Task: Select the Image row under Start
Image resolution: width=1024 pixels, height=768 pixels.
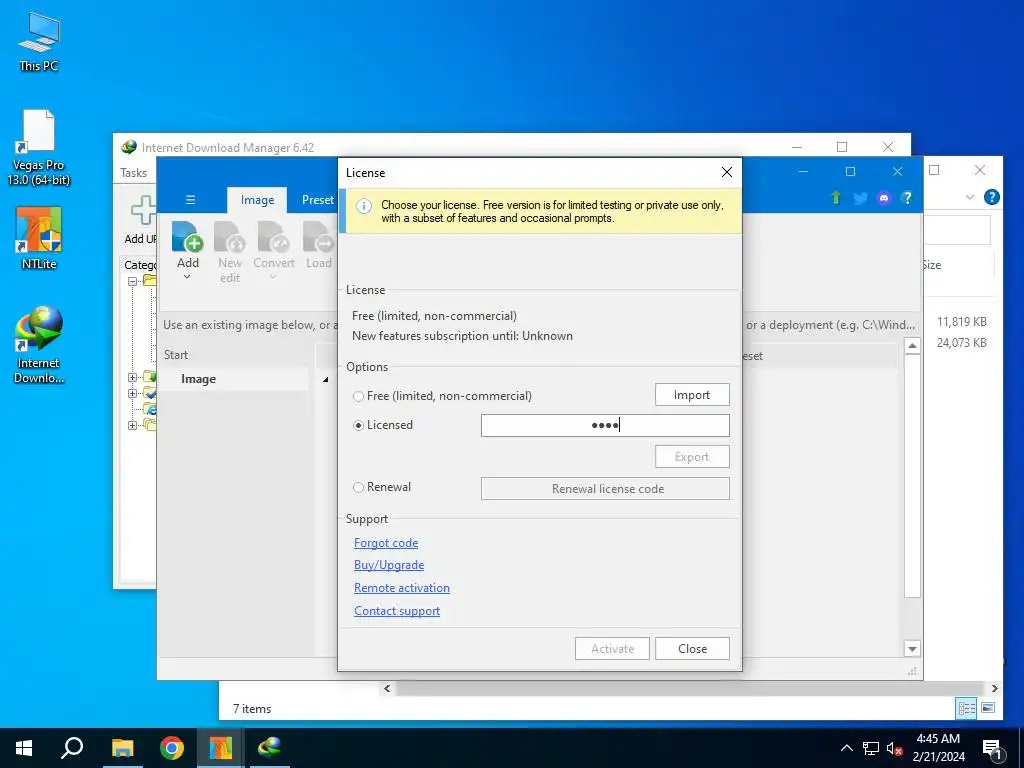Action: 234,379
